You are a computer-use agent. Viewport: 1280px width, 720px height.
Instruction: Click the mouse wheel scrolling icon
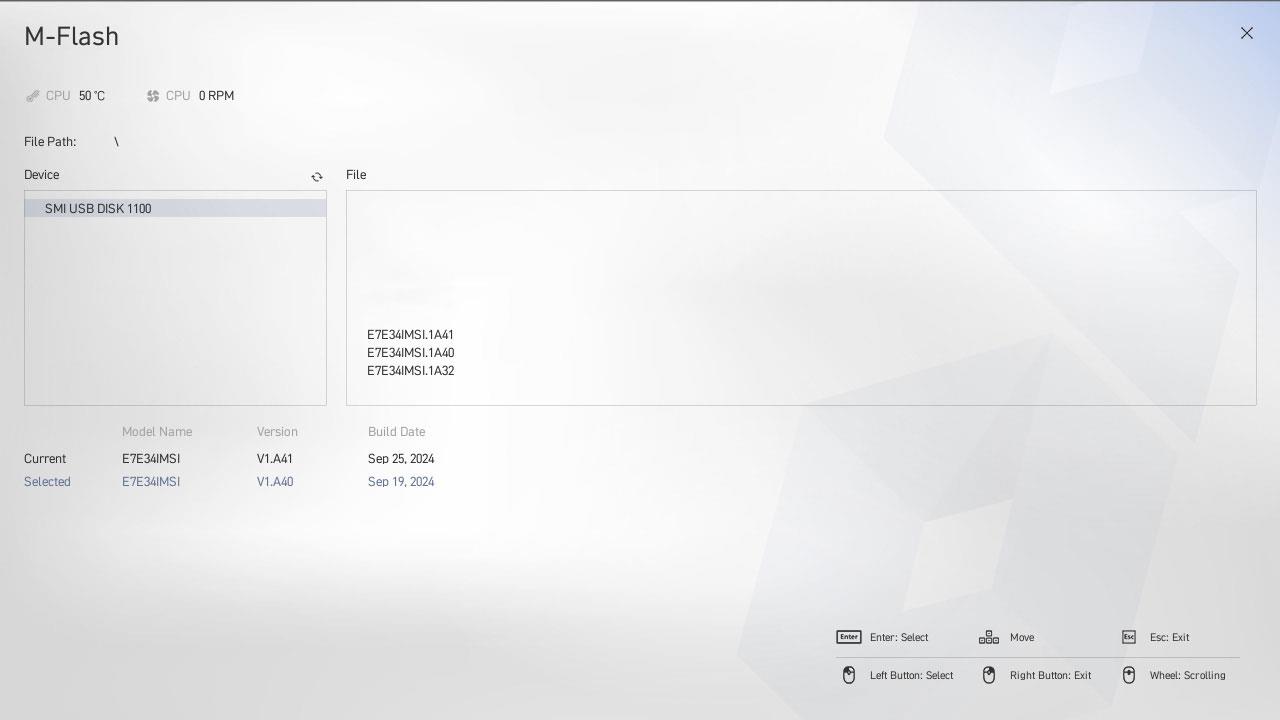[1128, 675]
